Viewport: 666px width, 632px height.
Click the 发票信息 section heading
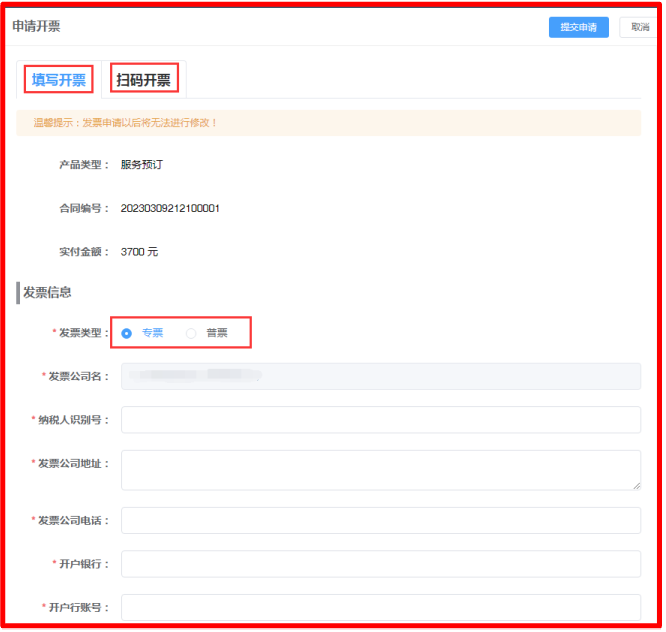(47, 293)
